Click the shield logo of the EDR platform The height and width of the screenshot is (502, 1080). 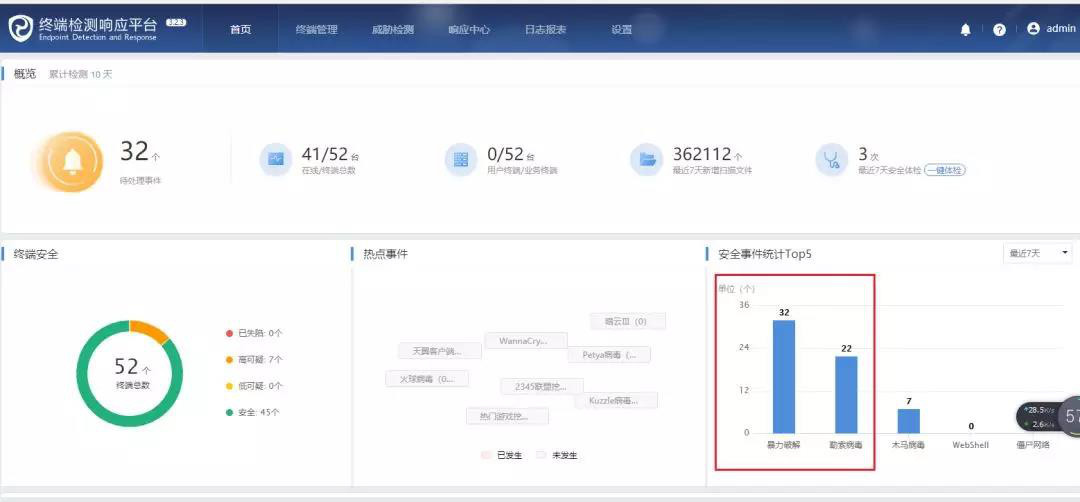tap(21, 28)
